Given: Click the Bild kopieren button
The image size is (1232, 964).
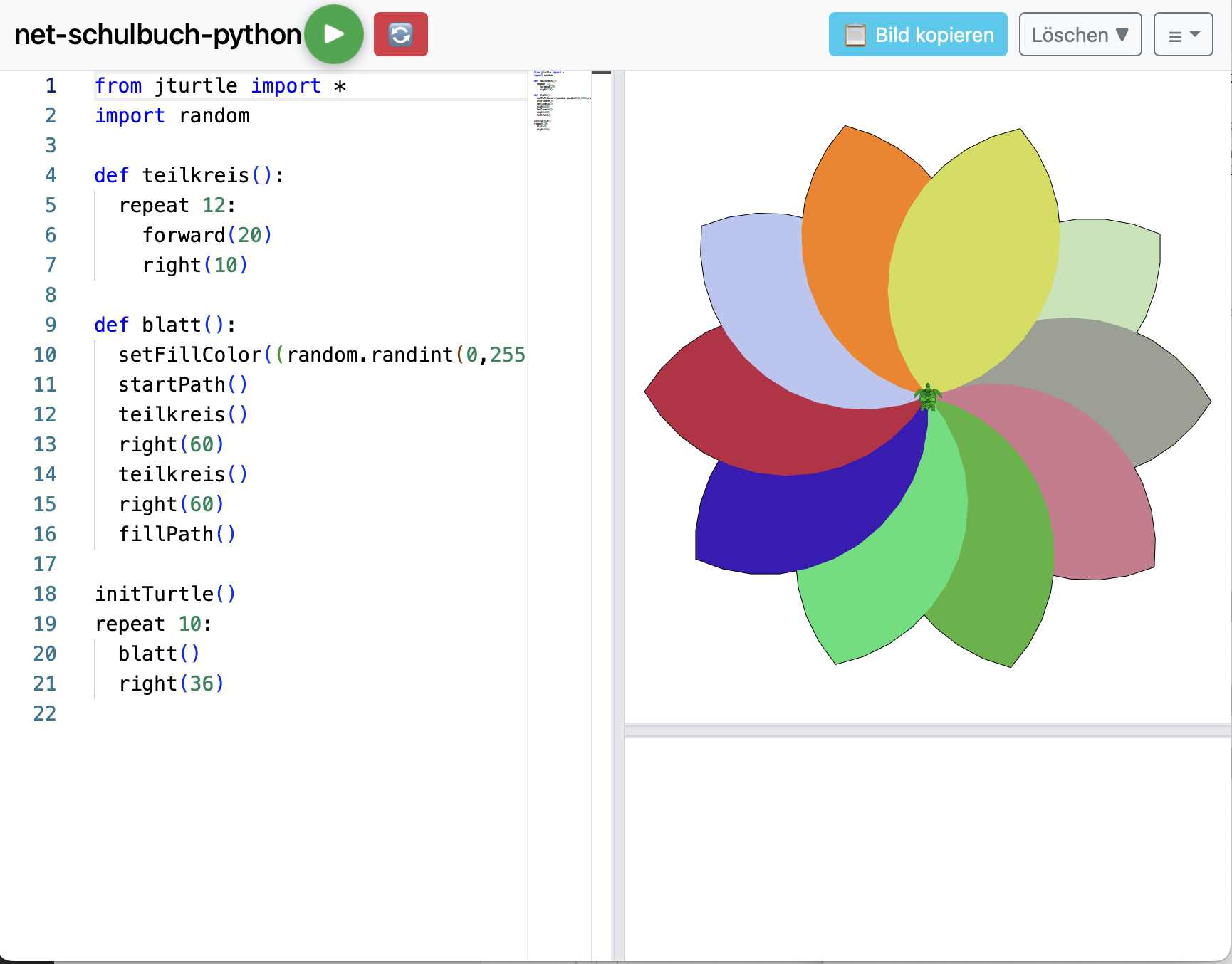Looking at the screenshot, I should coord(917,34).
